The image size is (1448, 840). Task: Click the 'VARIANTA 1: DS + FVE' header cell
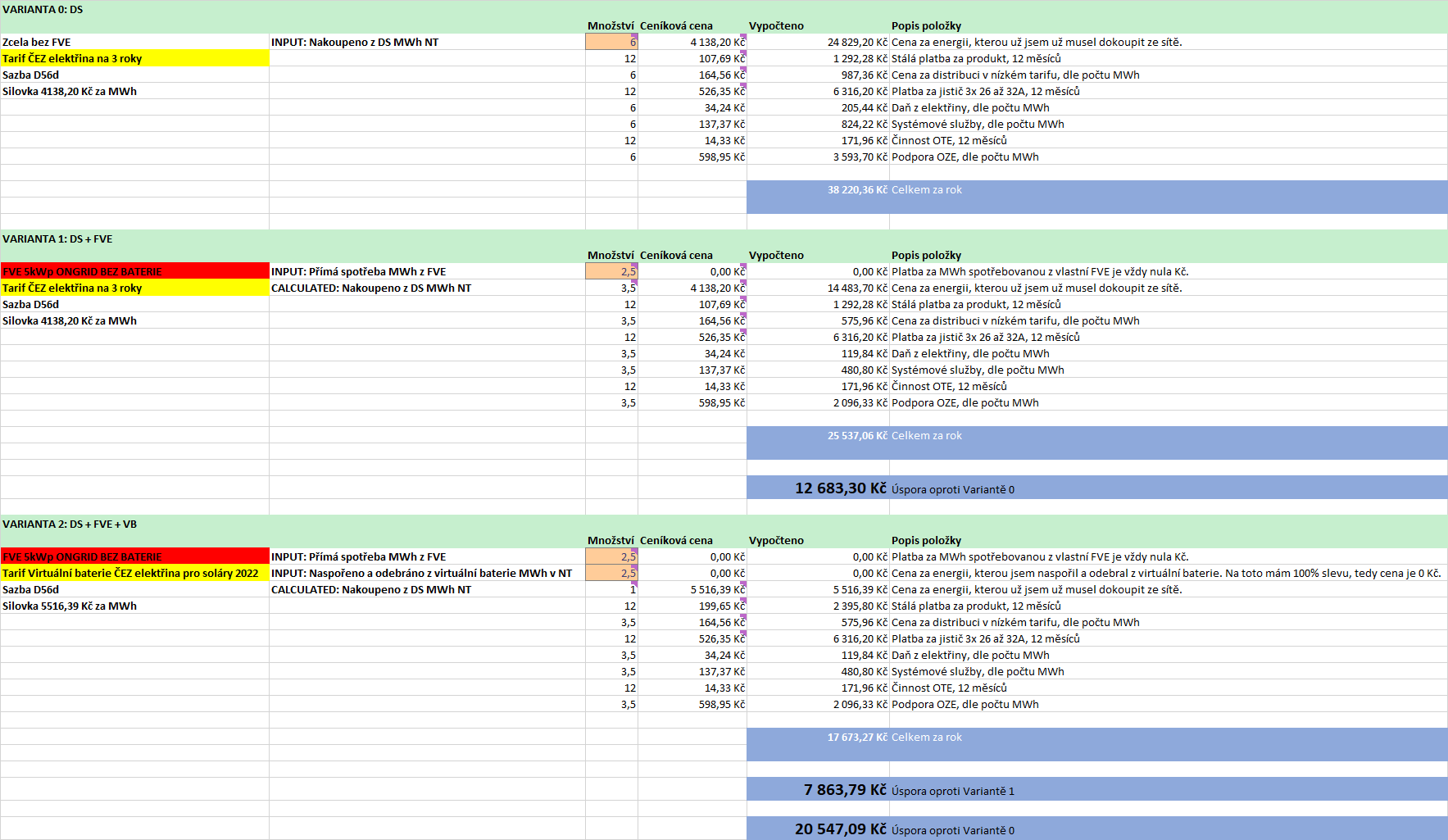pyautogui.click(x=57, y=238)
